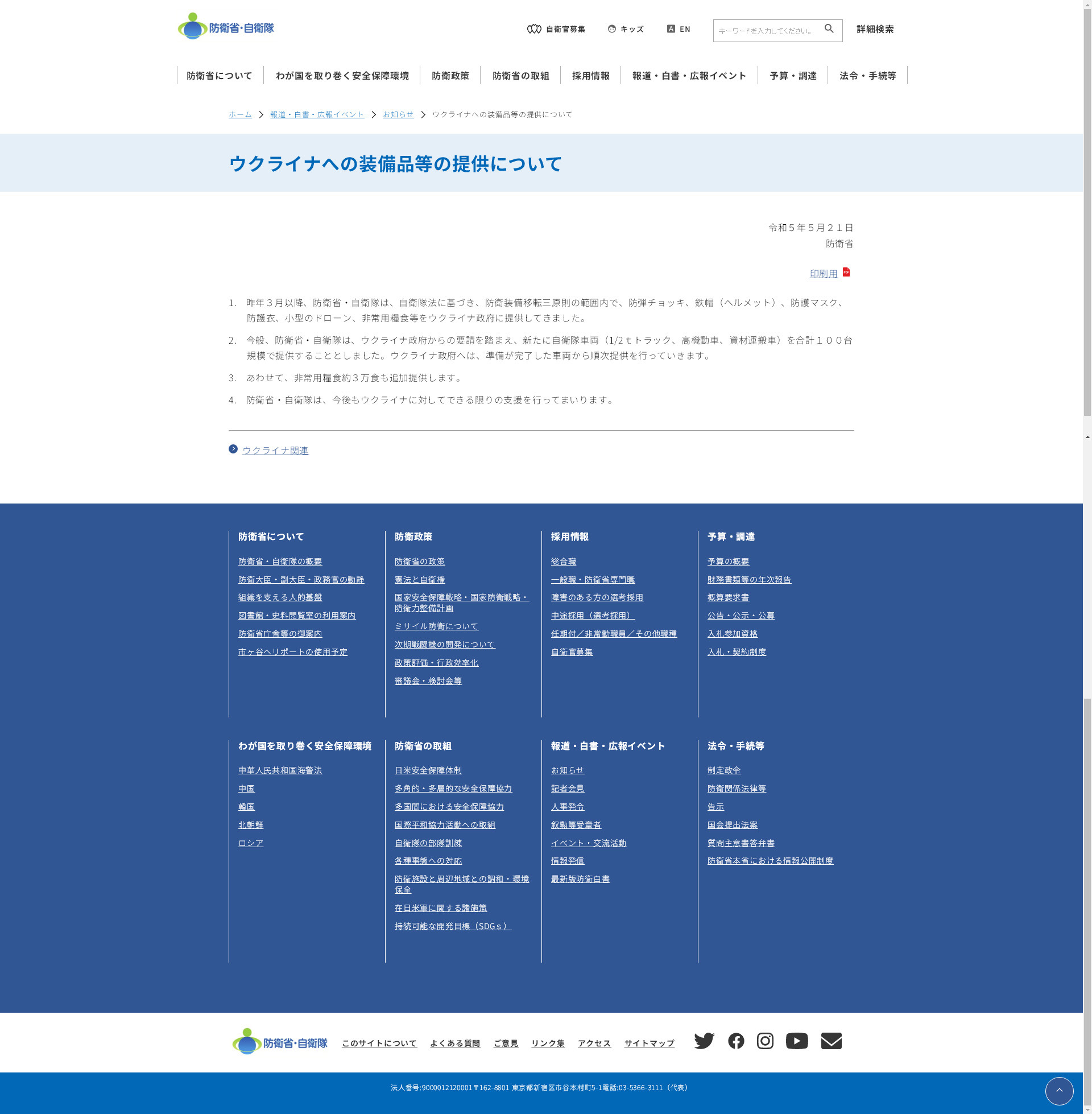The height and width of the screenshot is (1114, 1092).
Task: Open 予算の概要 footer link
Action: pyautogui.click(x=728, y=562)
